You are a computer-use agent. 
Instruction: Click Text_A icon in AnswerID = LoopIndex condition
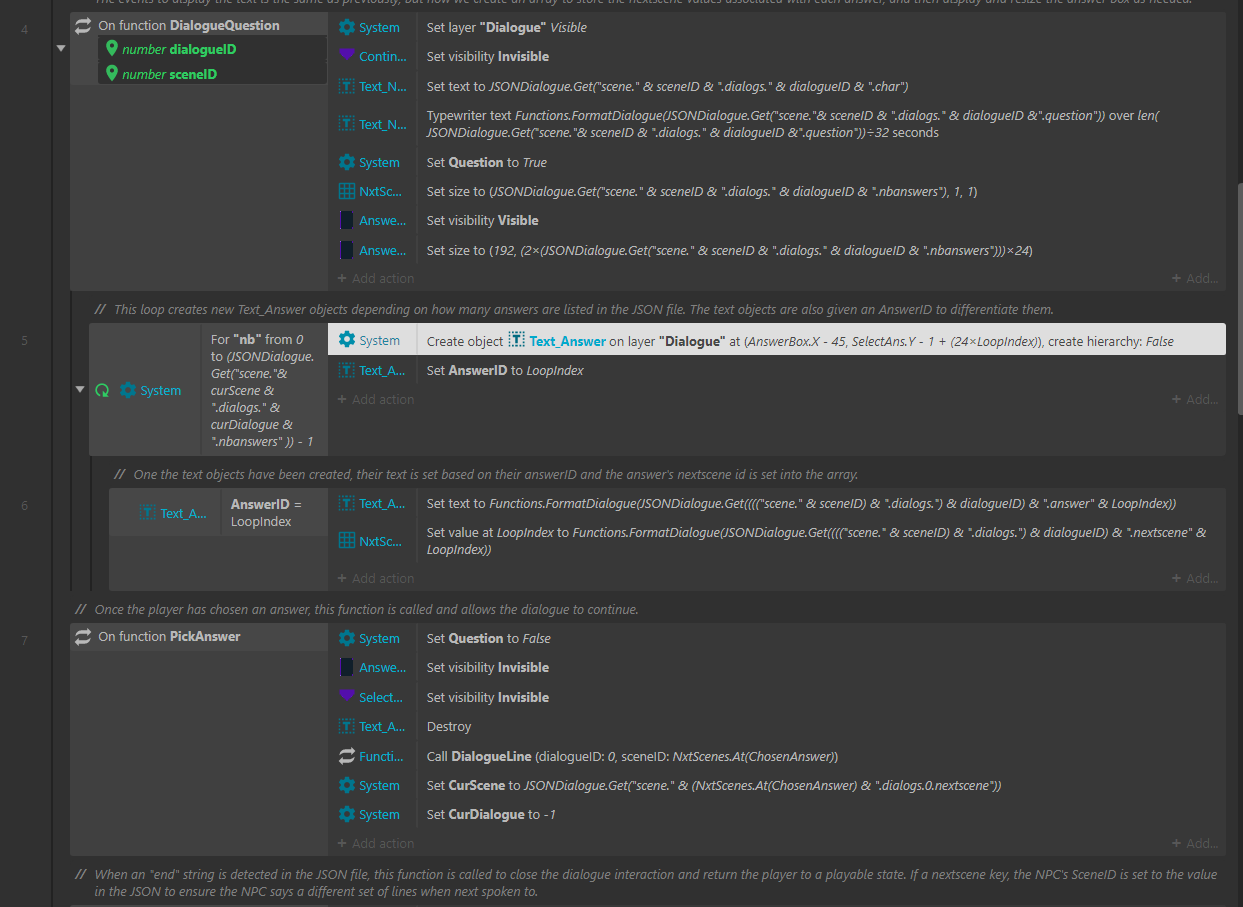click(x=147, y=513)
